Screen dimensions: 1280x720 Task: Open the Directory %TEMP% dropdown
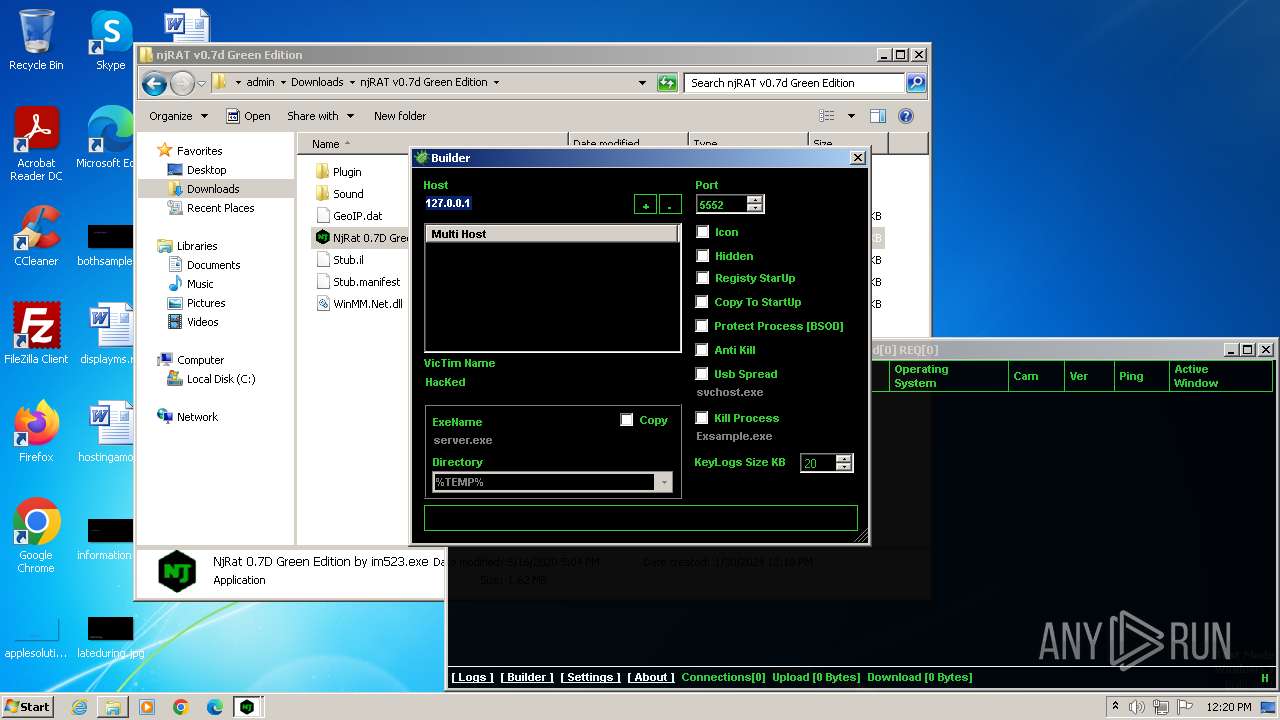[664, 482]
